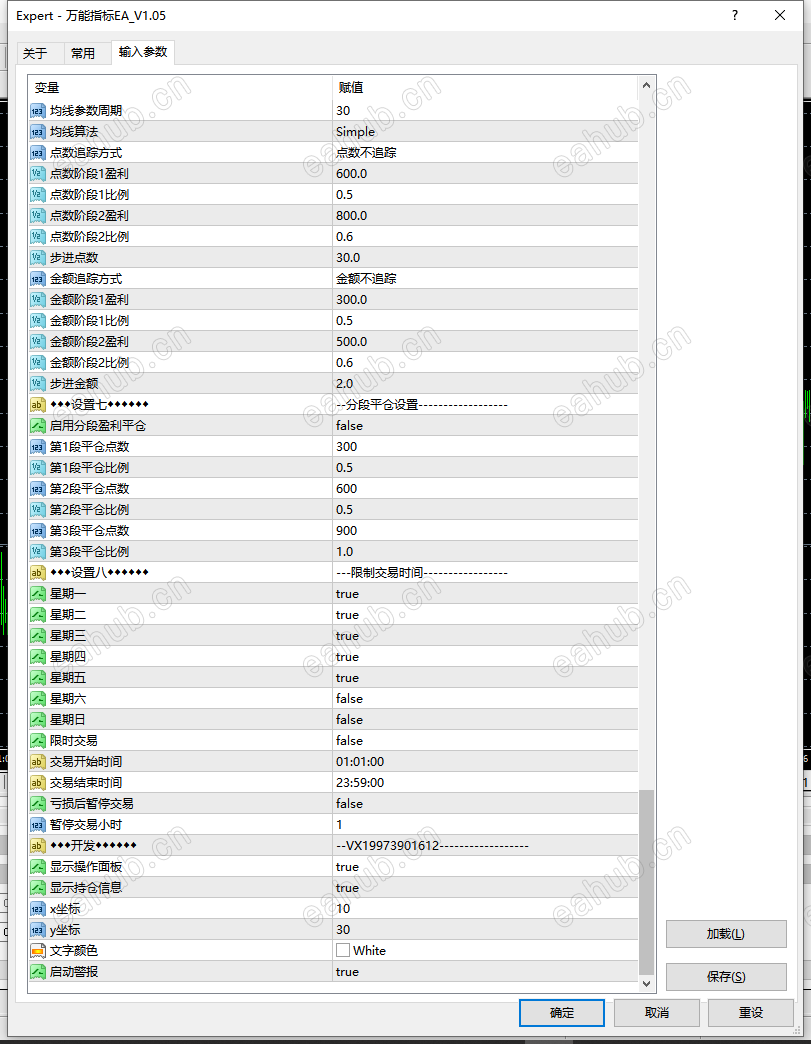Toggle the 星期二 value true

pos(485,615)
